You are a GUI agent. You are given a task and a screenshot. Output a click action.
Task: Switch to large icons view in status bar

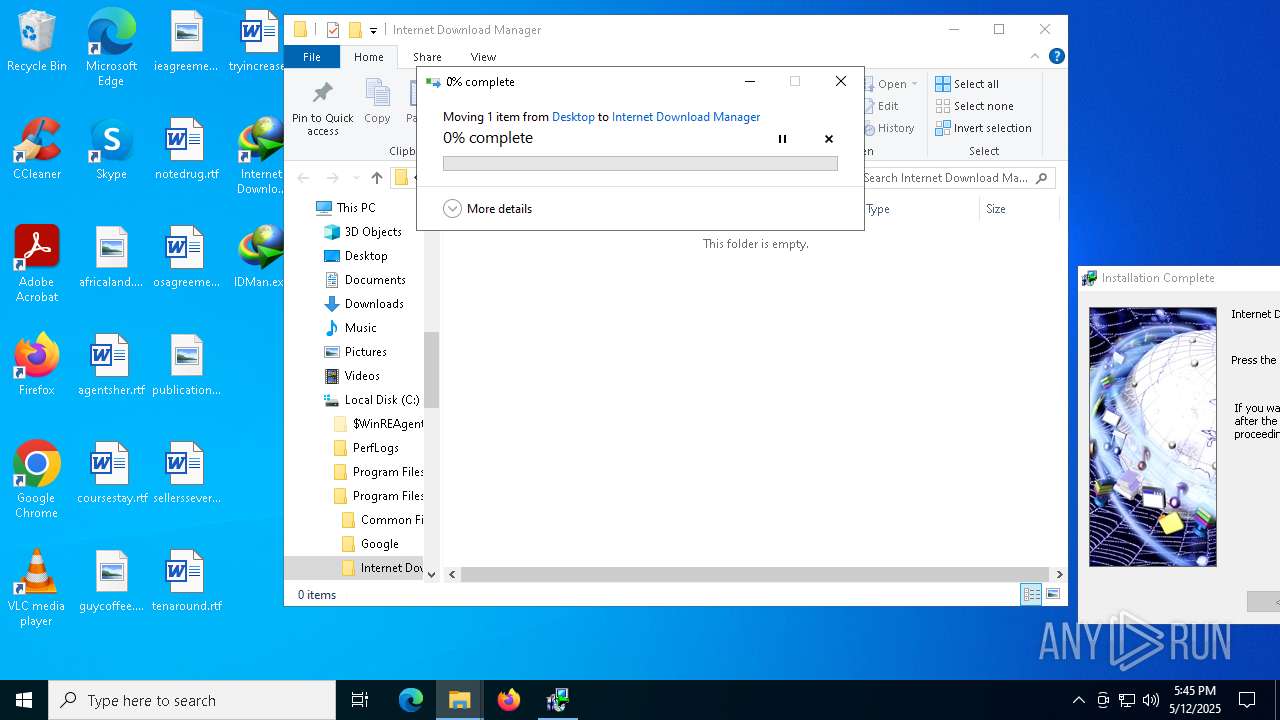click(x=1052, y=594)
